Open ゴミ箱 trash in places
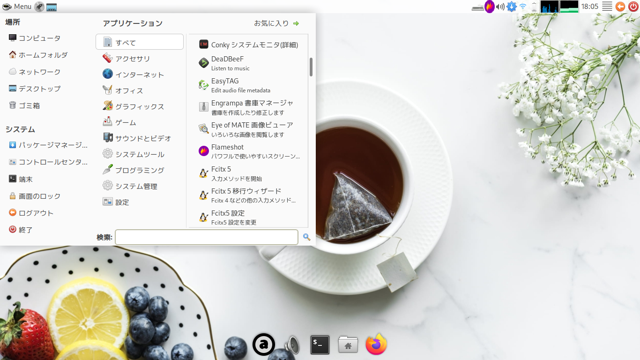The width and height of the screenshot is (640, 360). [x=24, y=106]
